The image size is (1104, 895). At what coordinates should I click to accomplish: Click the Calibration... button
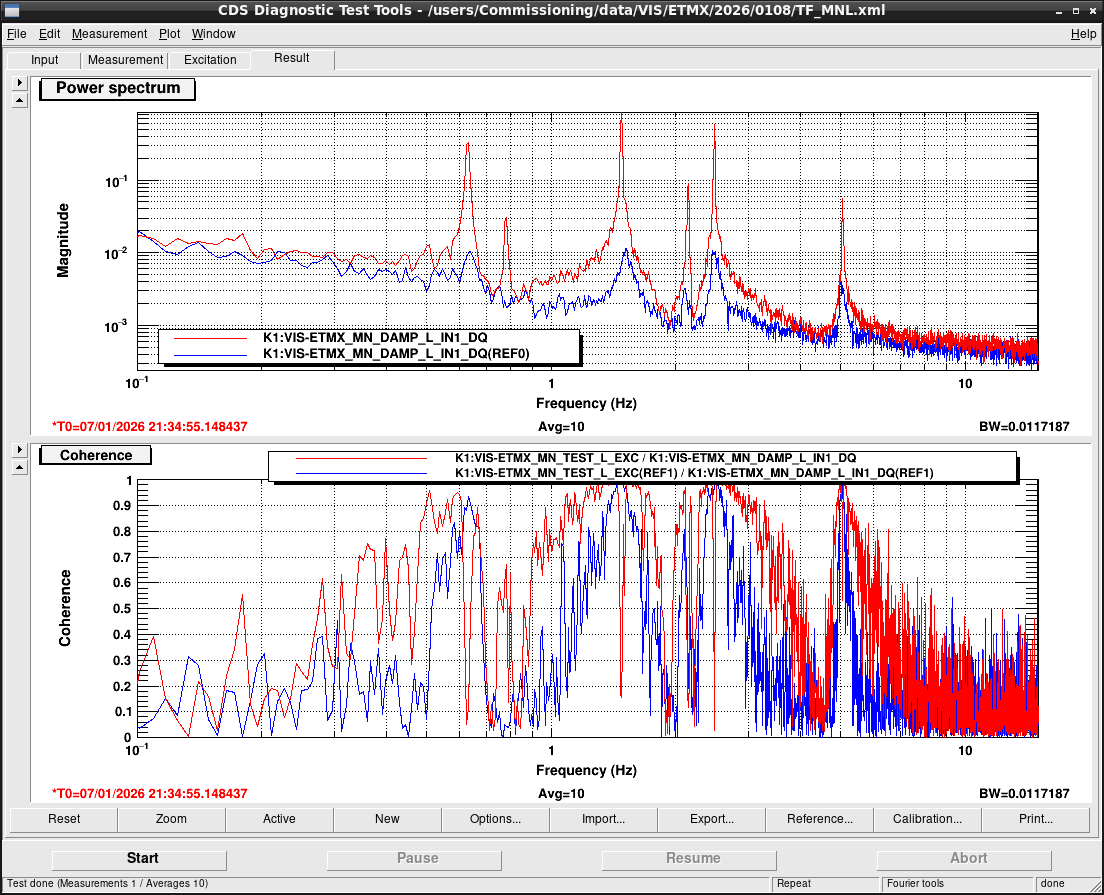point(927,819)
